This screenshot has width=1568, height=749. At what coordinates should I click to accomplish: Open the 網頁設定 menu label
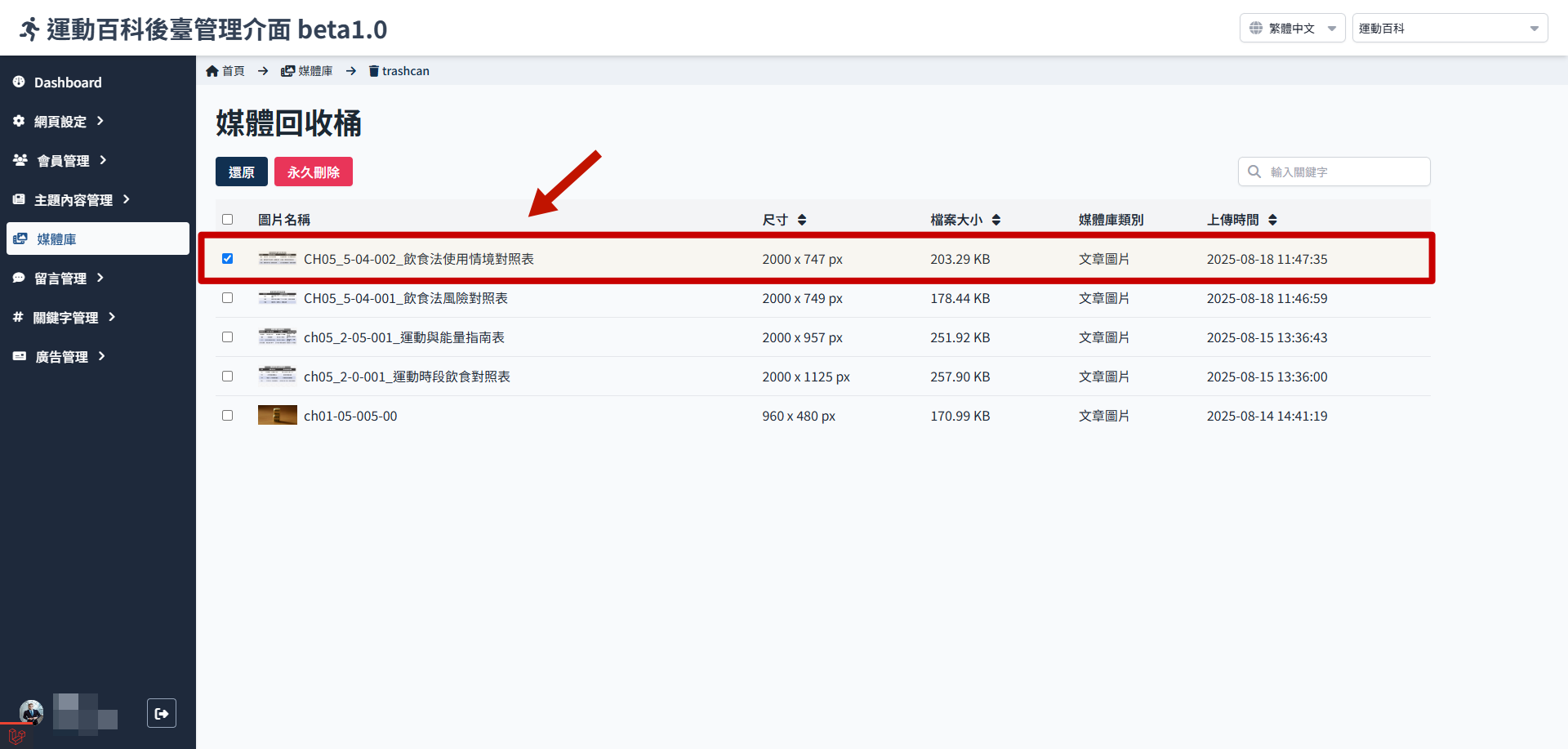60,122
